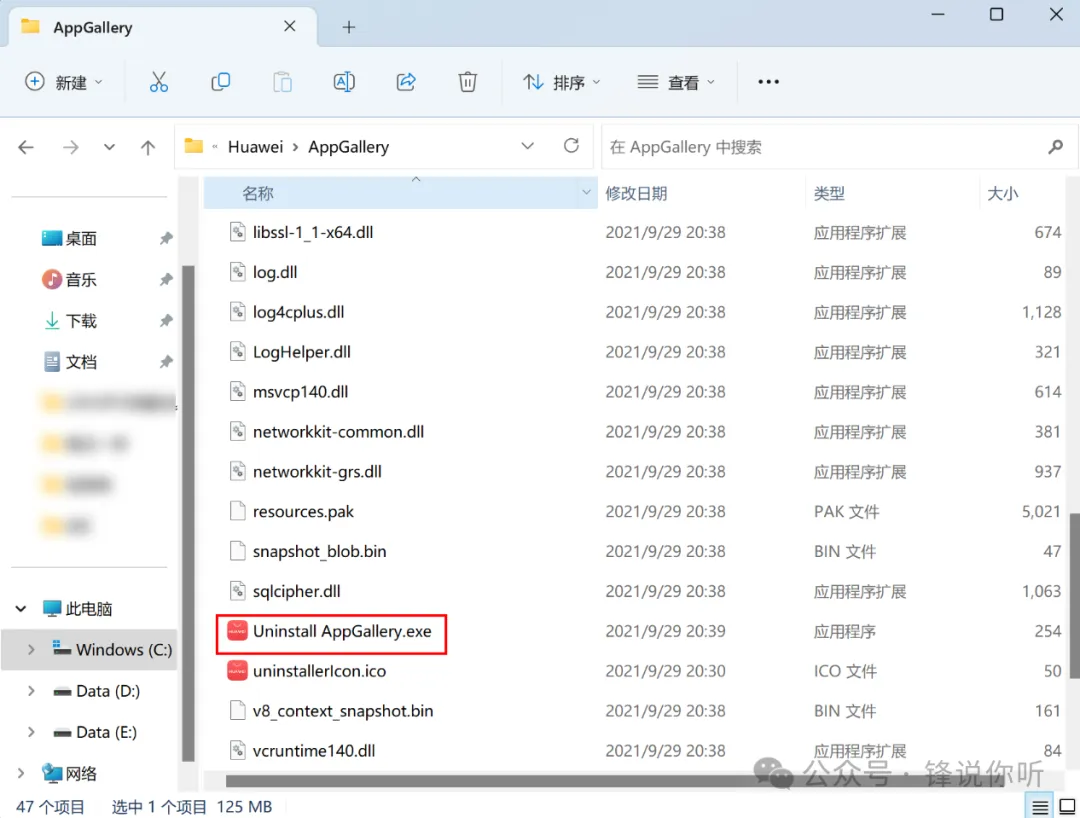Select the LogHelper.dll file name

click(302, 352)
